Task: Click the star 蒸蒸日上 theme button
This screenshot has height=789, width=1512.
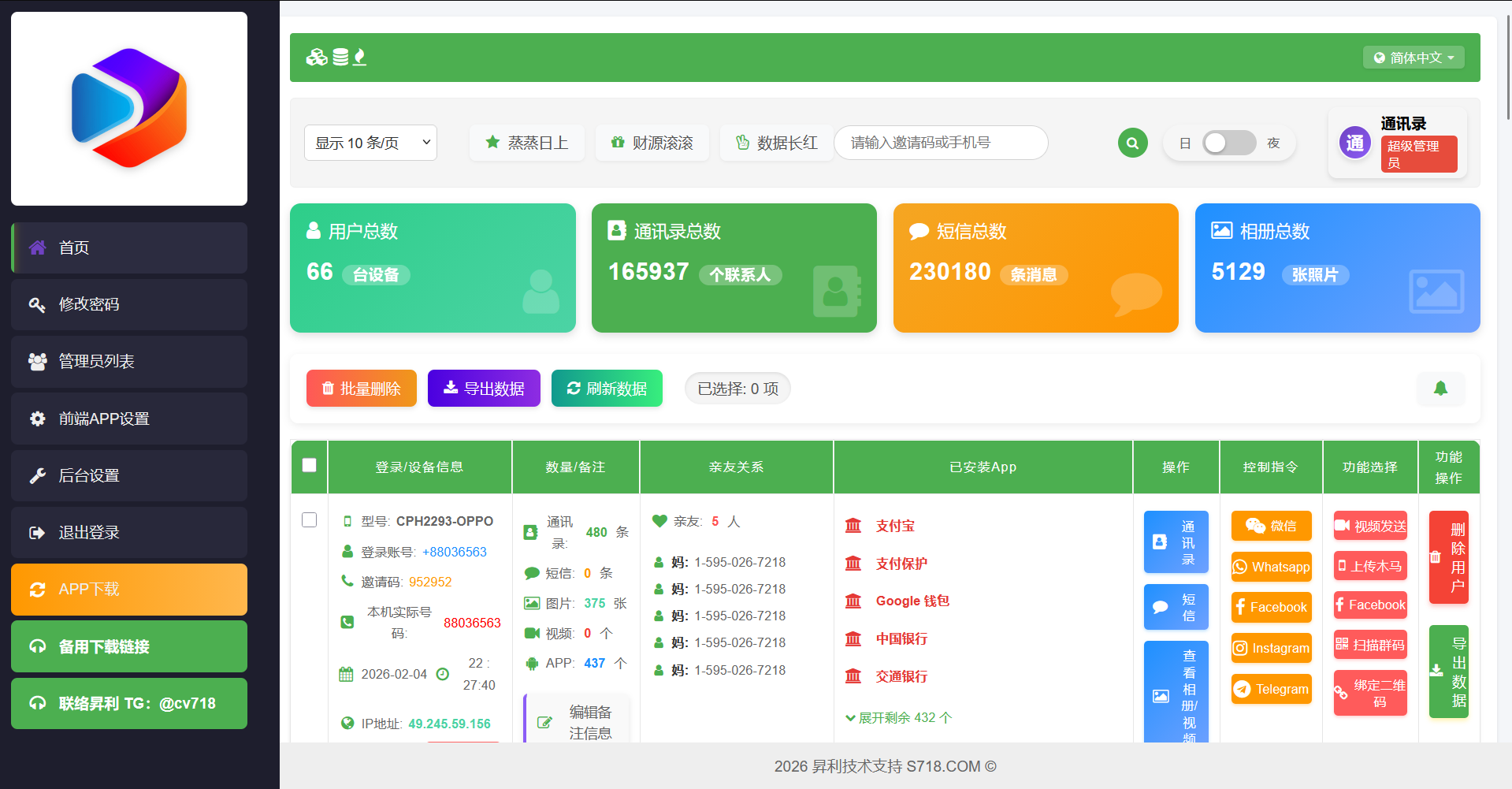Action: tap(526, 143)
